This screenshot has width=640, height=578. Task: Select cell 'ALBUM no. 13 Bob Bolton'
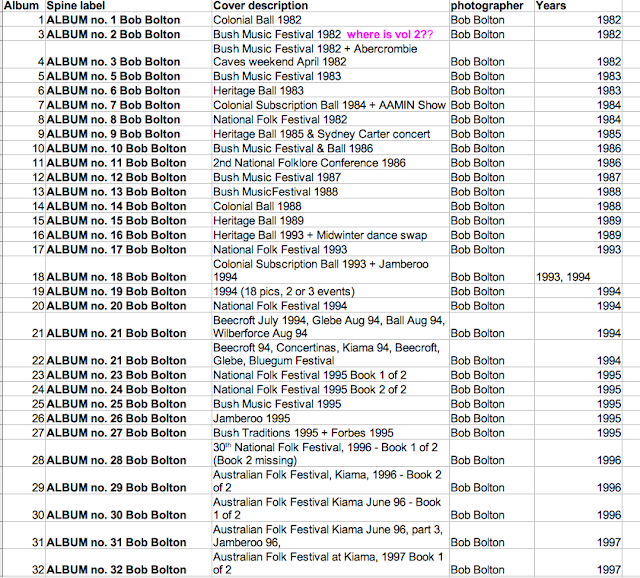point(128,191)
